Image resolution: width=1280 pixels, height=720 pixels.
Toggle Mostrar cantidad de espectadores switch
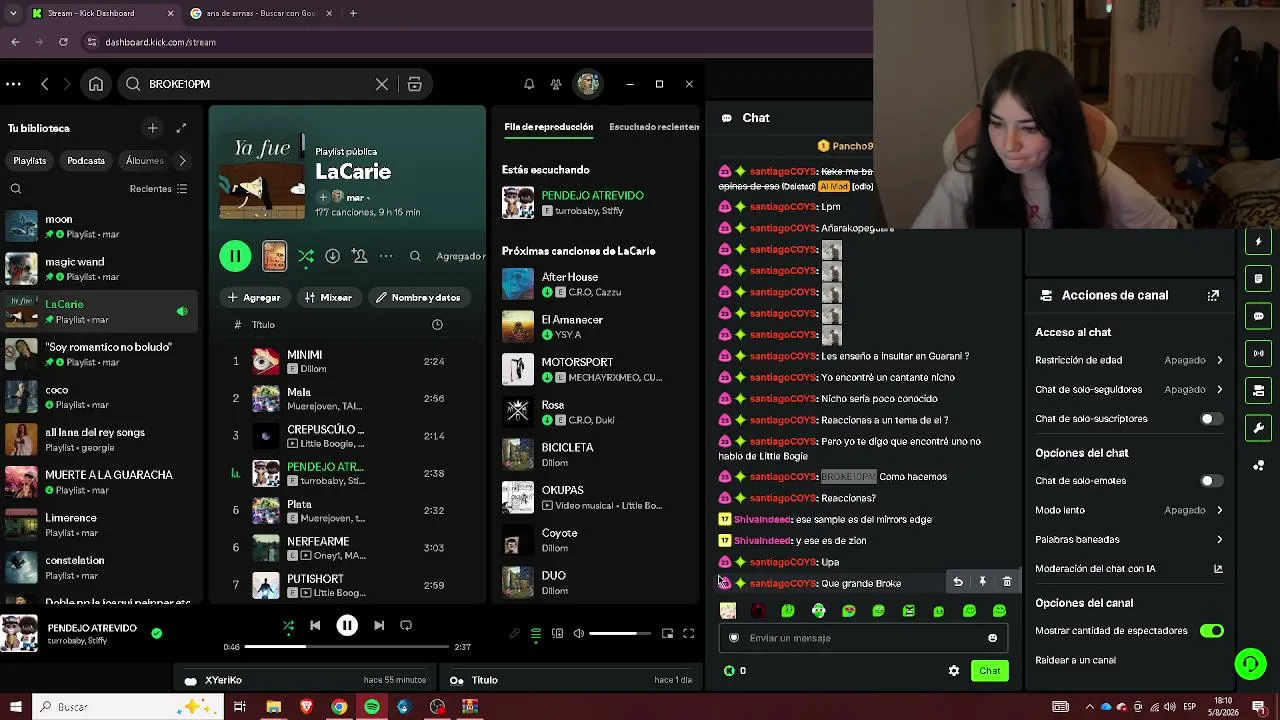1211,631
